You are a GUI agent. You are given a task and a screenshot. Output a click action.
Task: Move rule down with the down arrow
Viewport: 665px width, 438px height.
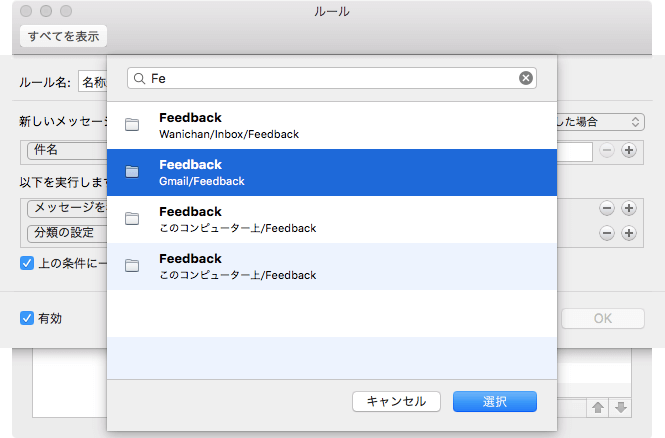pos(620,407)
